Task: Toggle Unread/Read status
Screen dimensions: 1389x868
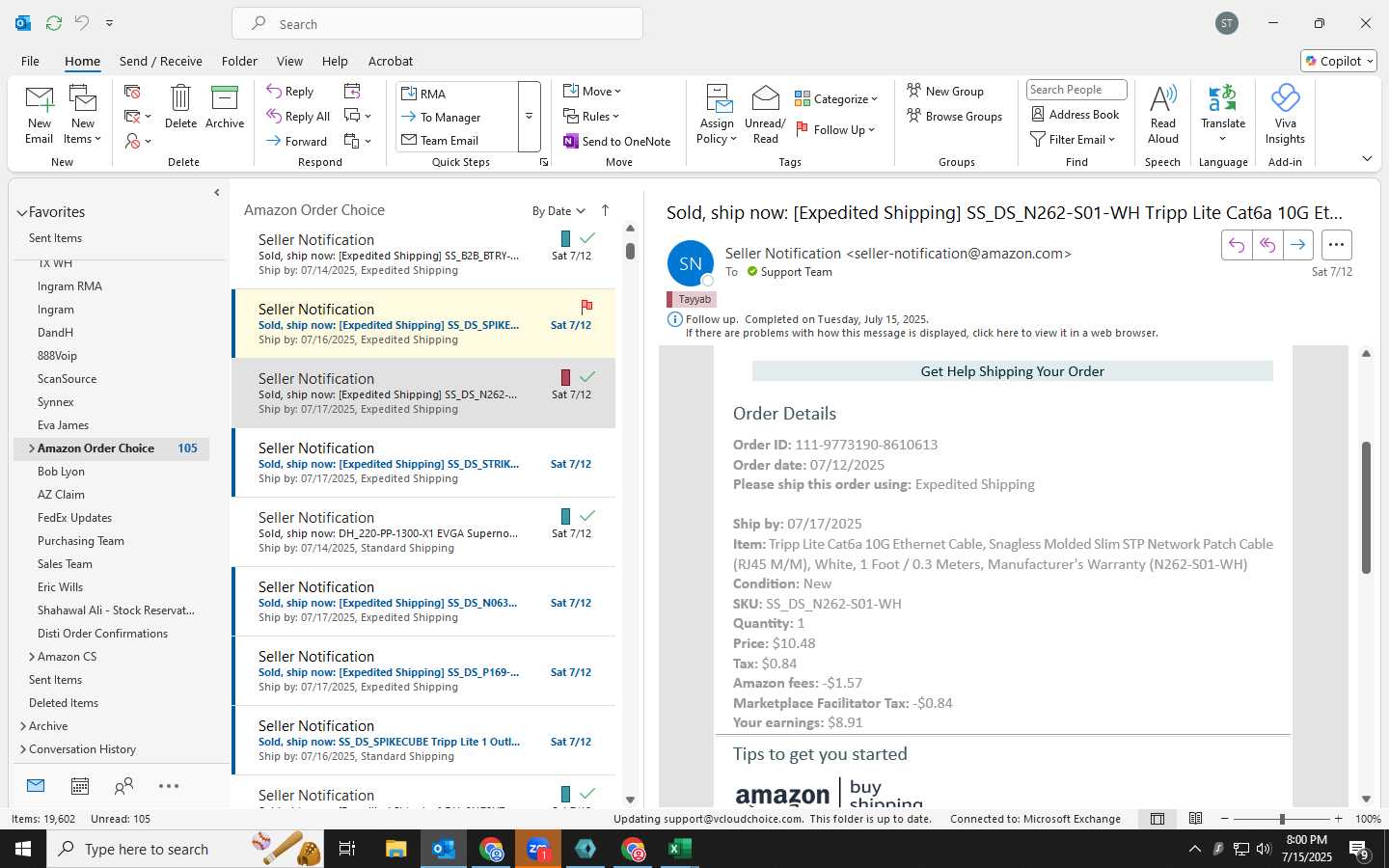Action: click(x=765, y=115)
